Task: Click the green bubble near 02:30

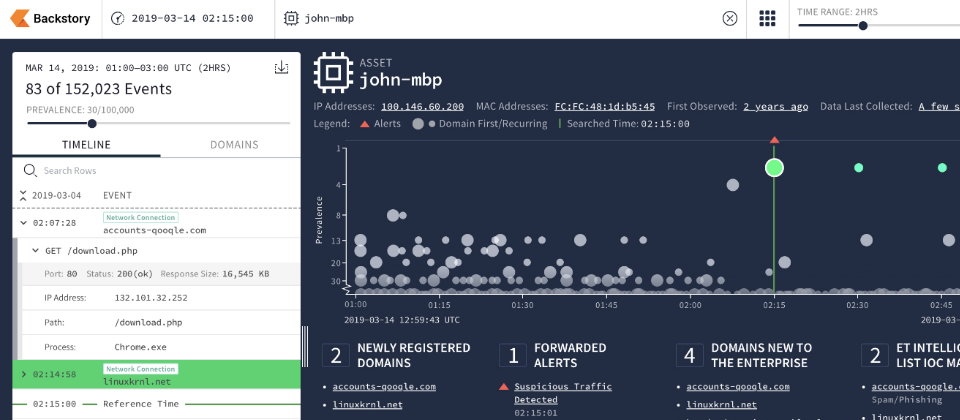Action: click(858, 167)
